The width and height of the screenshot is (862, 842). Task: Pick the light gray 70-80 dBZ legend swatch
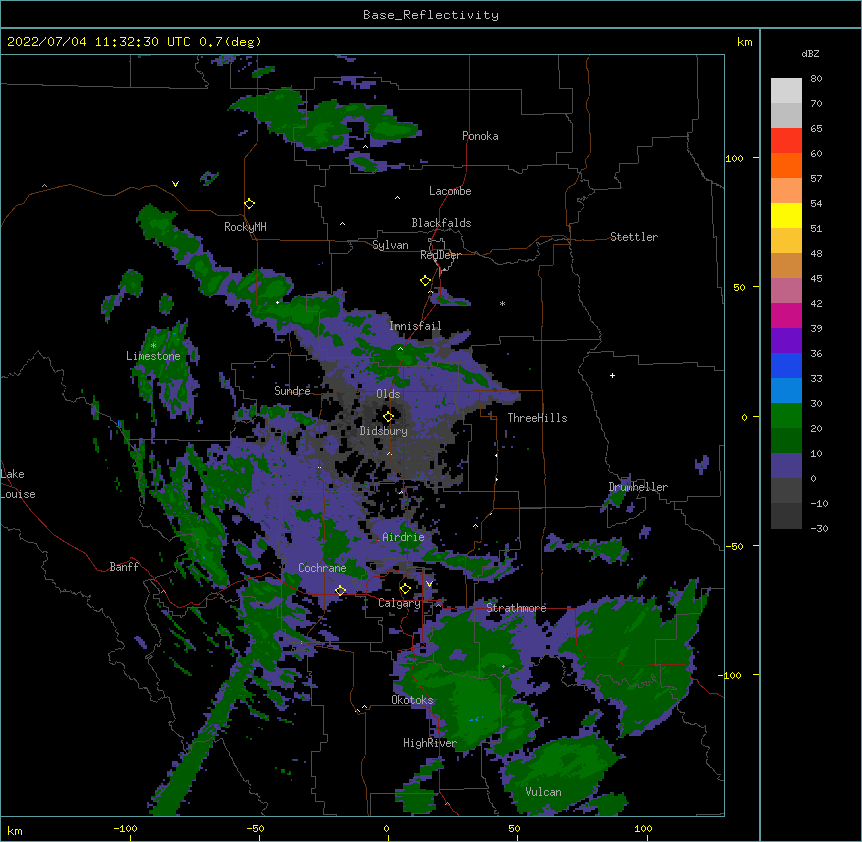786,91
